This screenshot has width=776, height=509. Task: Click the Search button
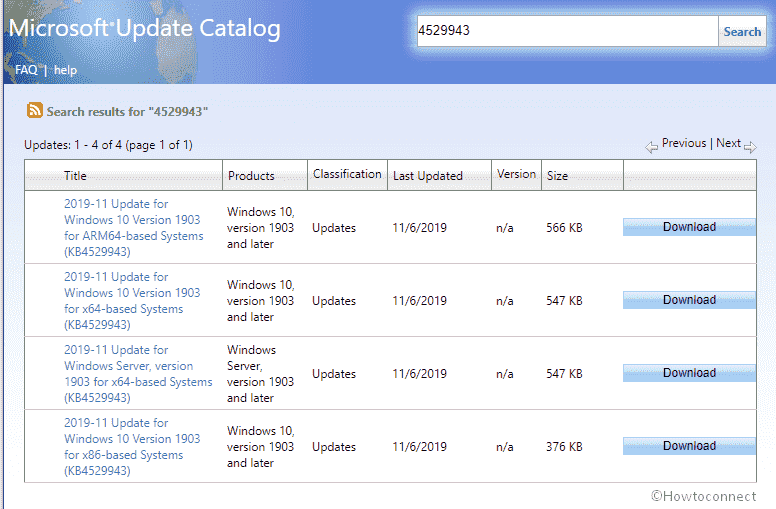tap(742, 31)
